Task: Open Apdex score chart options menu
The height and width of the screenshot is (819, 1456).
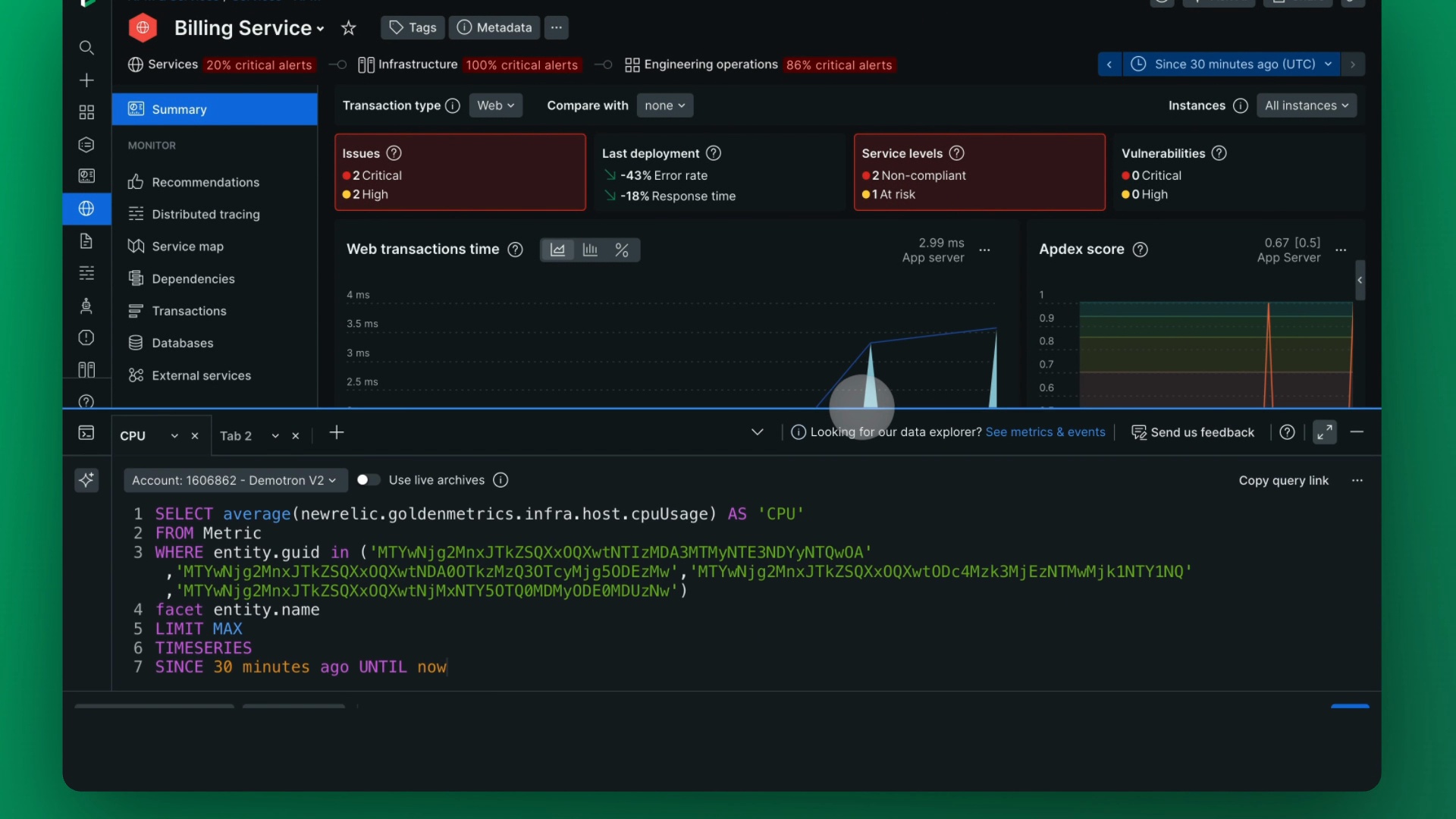Action: coord(1341,250)
